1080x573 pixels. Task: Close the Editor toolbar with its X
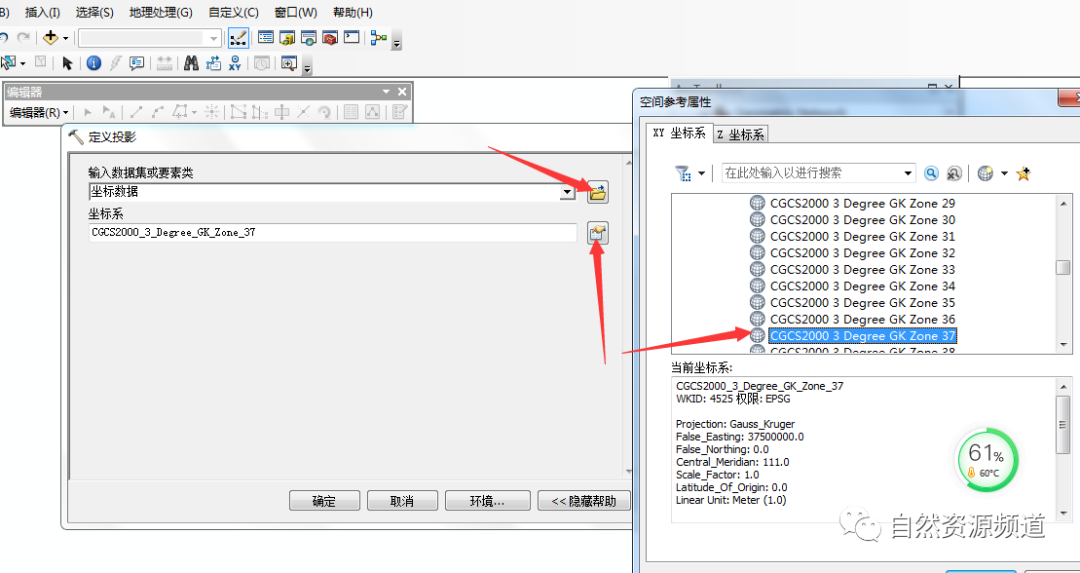click(402, 92)
